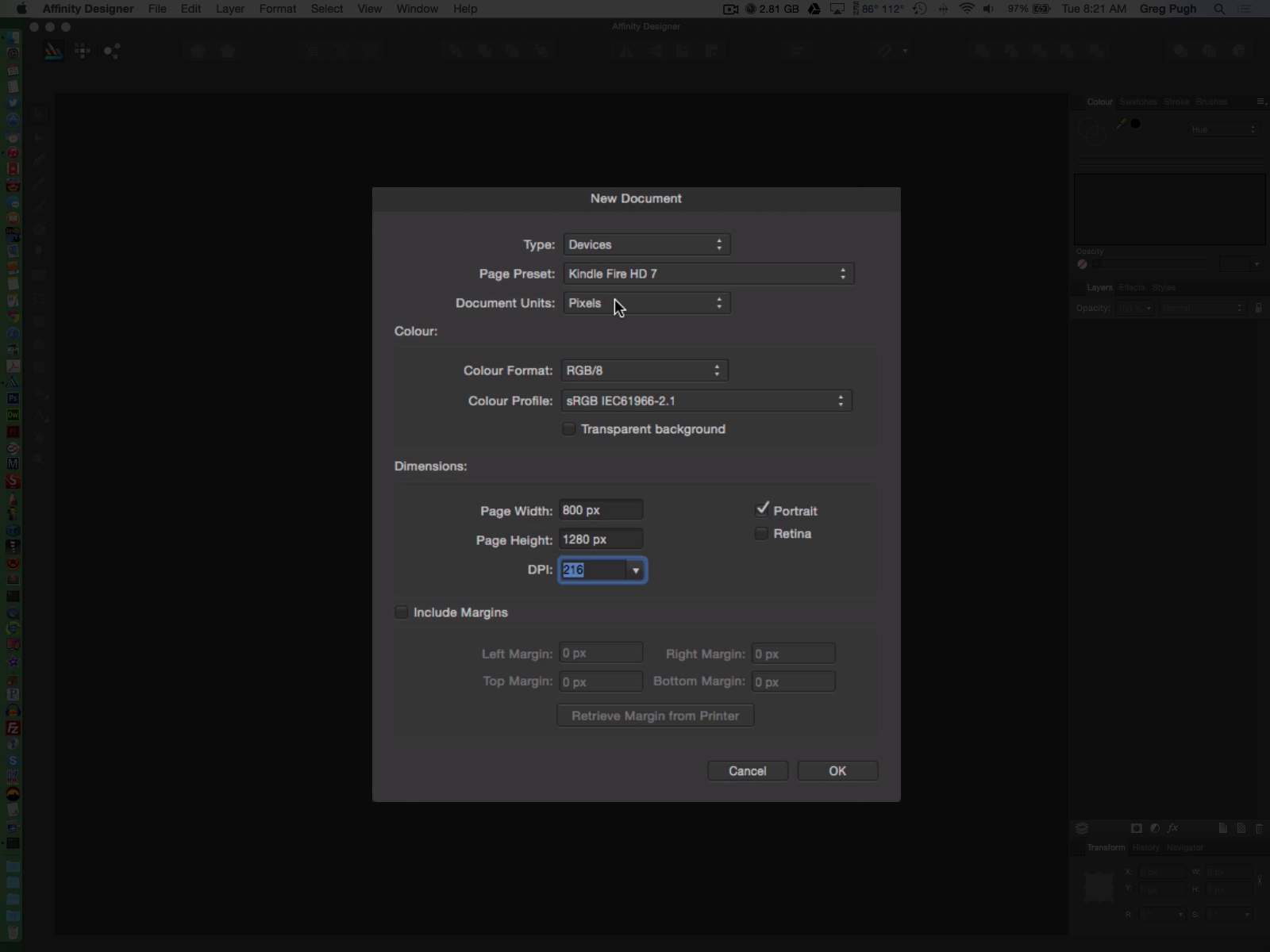The height and width of the screenshot is (952, 1270).
Task: Switch to the History tab
Action: coord(1145,847)
